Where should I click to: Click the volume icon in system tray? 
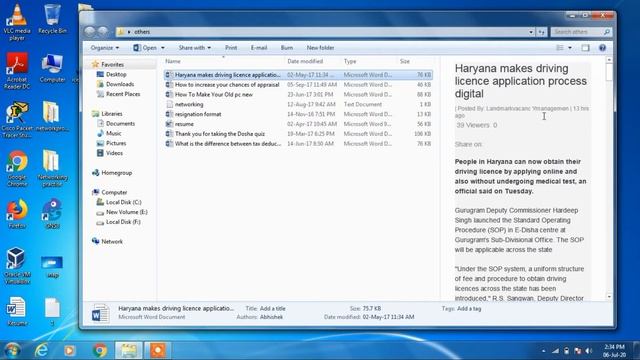coord(588,351)
